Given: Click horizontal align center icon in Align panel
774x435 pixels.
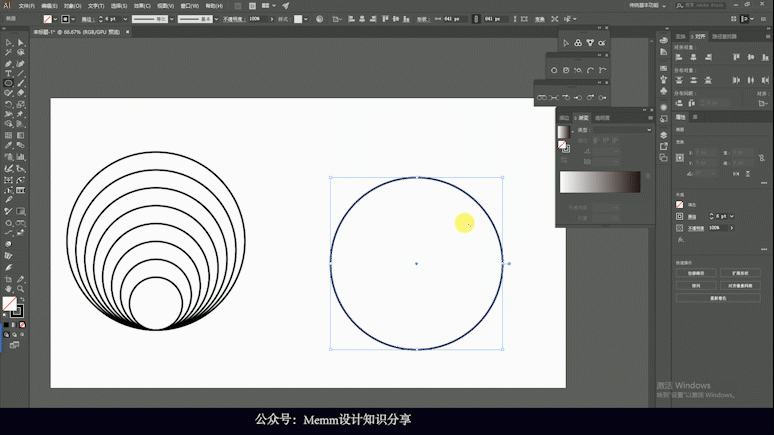Looking at the screenshot, I should [x=694, y=57].
